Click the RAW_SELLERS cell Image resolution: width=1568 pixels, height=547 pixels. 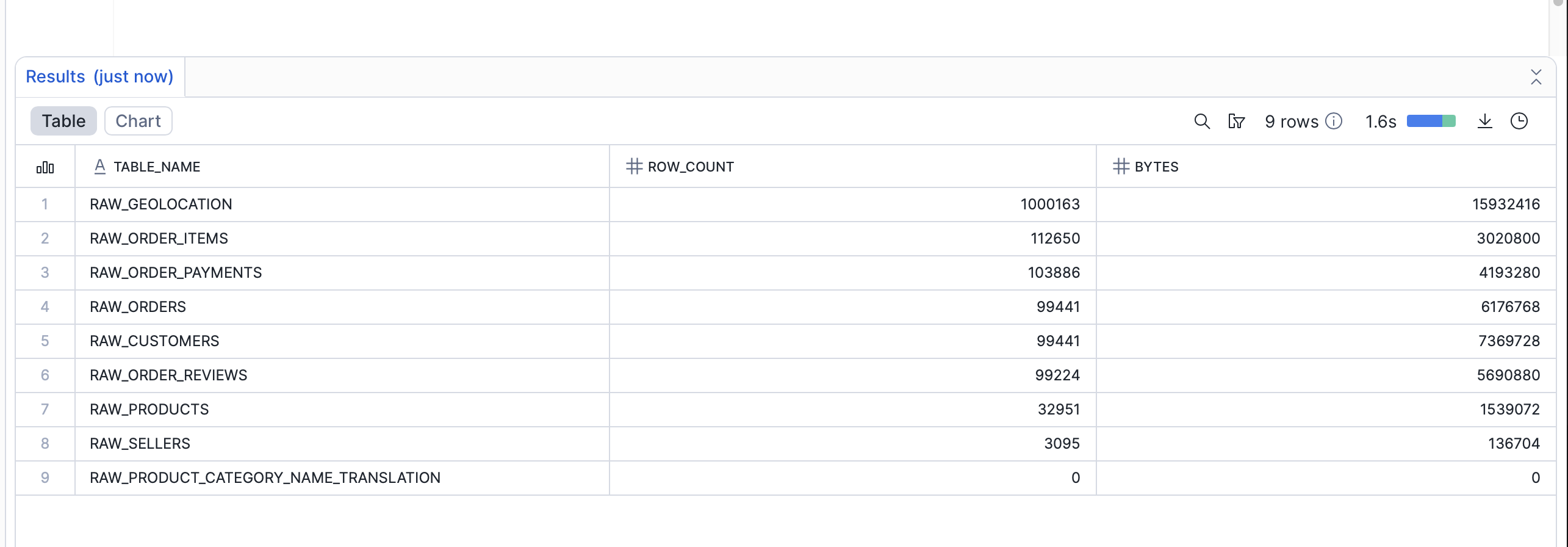140,443
